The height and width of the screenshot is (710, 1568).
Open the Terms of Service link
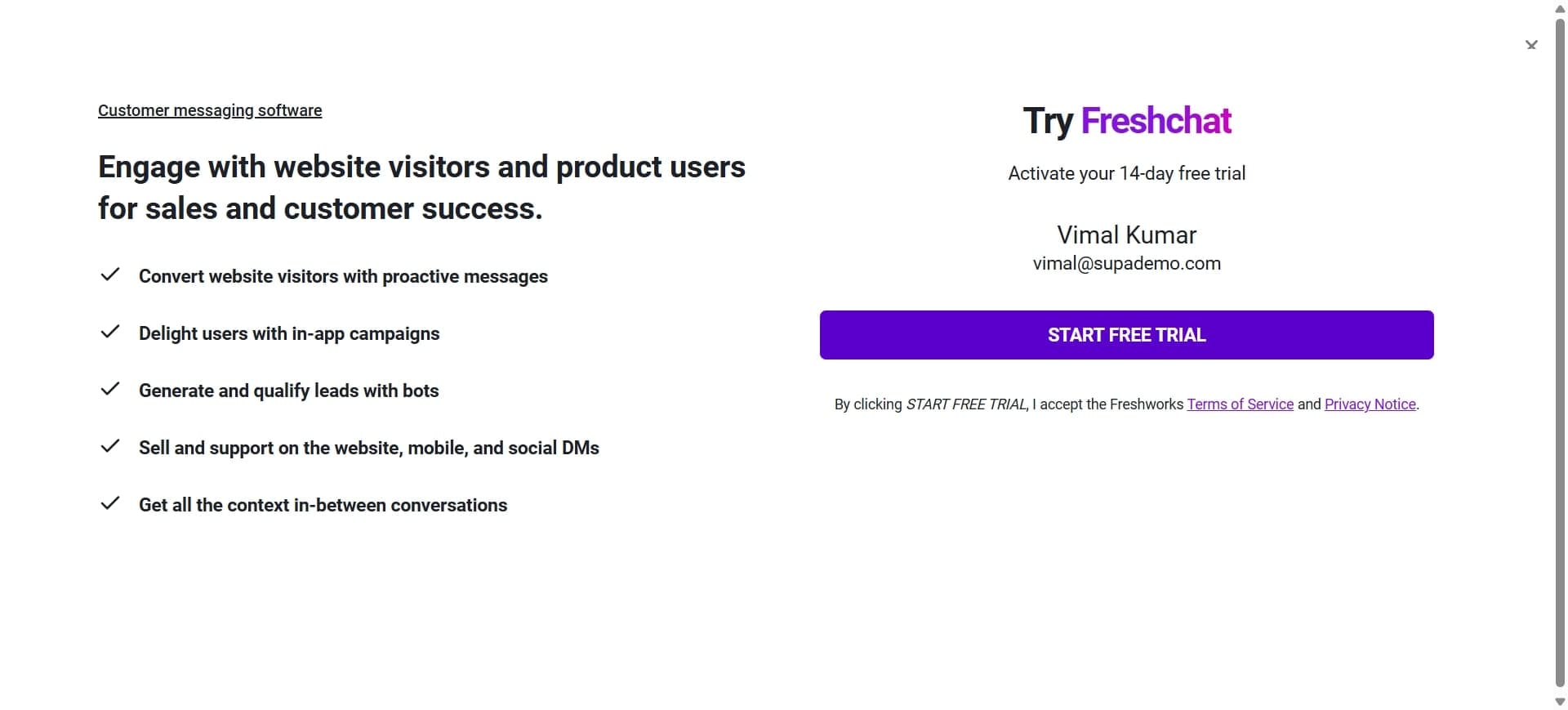1240,404
